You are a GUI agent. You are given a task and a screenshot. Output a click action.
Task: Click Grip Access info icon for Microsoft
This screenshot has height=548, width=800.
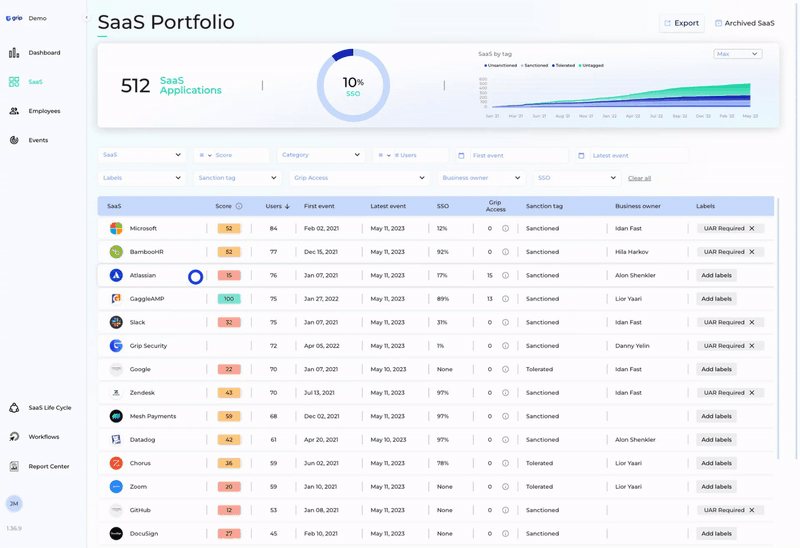tap(505, 228)
